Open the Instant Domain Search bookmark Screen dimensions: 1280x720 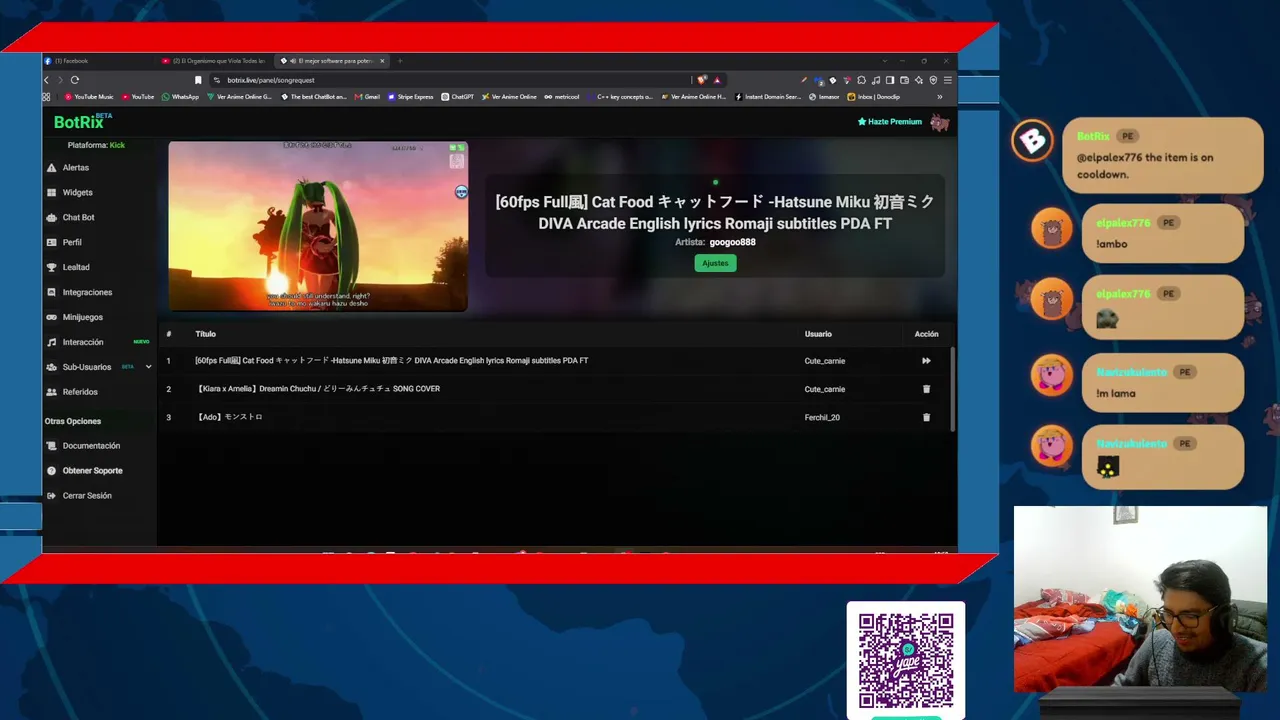(x=768, y=97)
